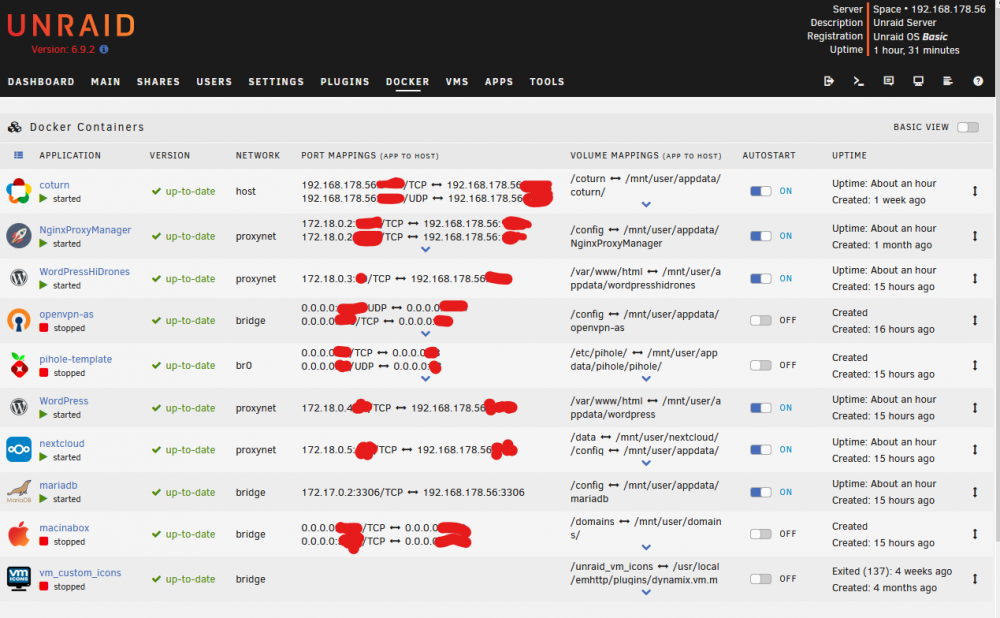Switch to the VMs tab
This screenshot has width=1000, height=618.
click(457, 82)
